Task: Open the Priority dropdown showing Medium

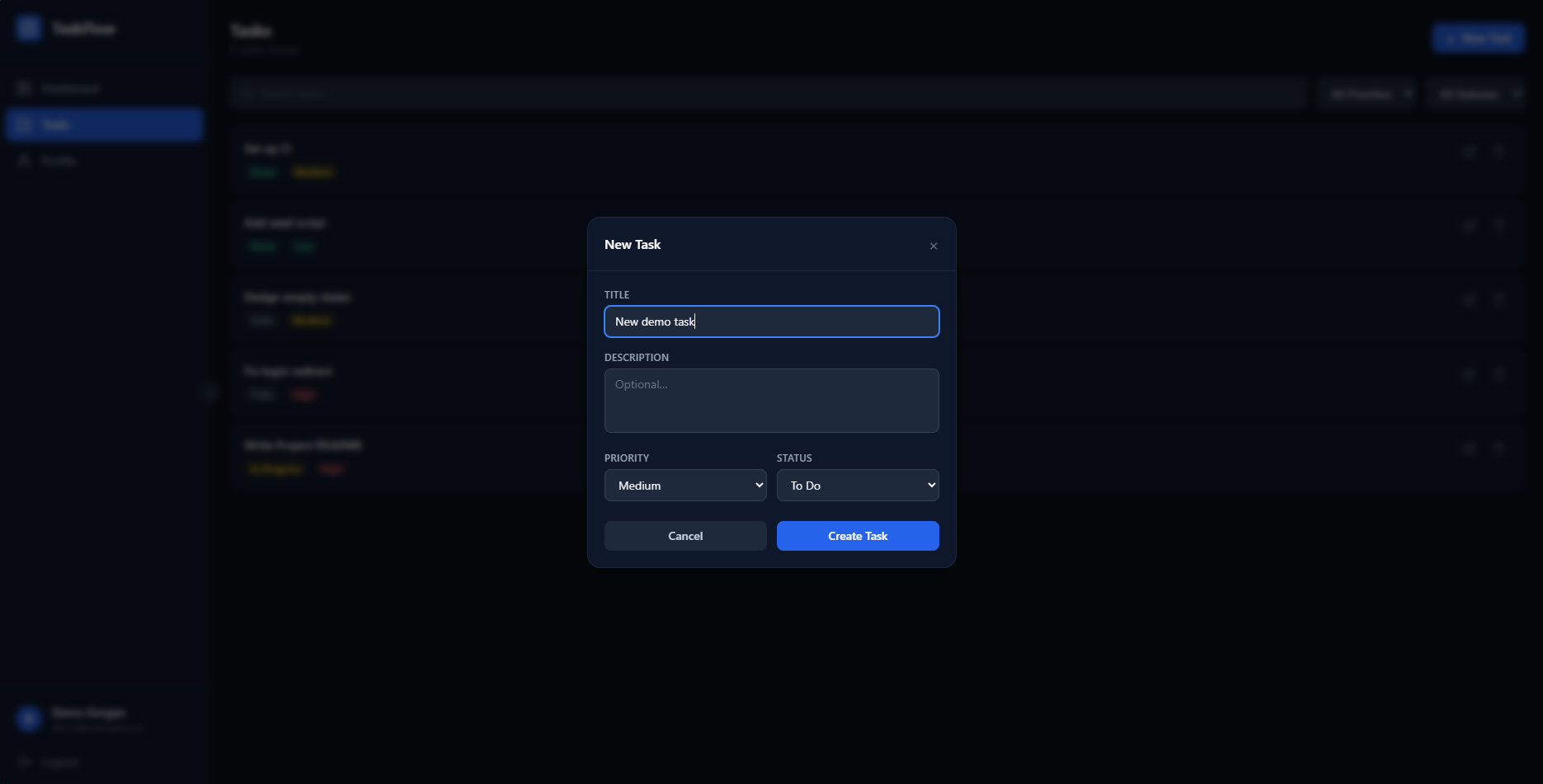Action: pos(685,486)
